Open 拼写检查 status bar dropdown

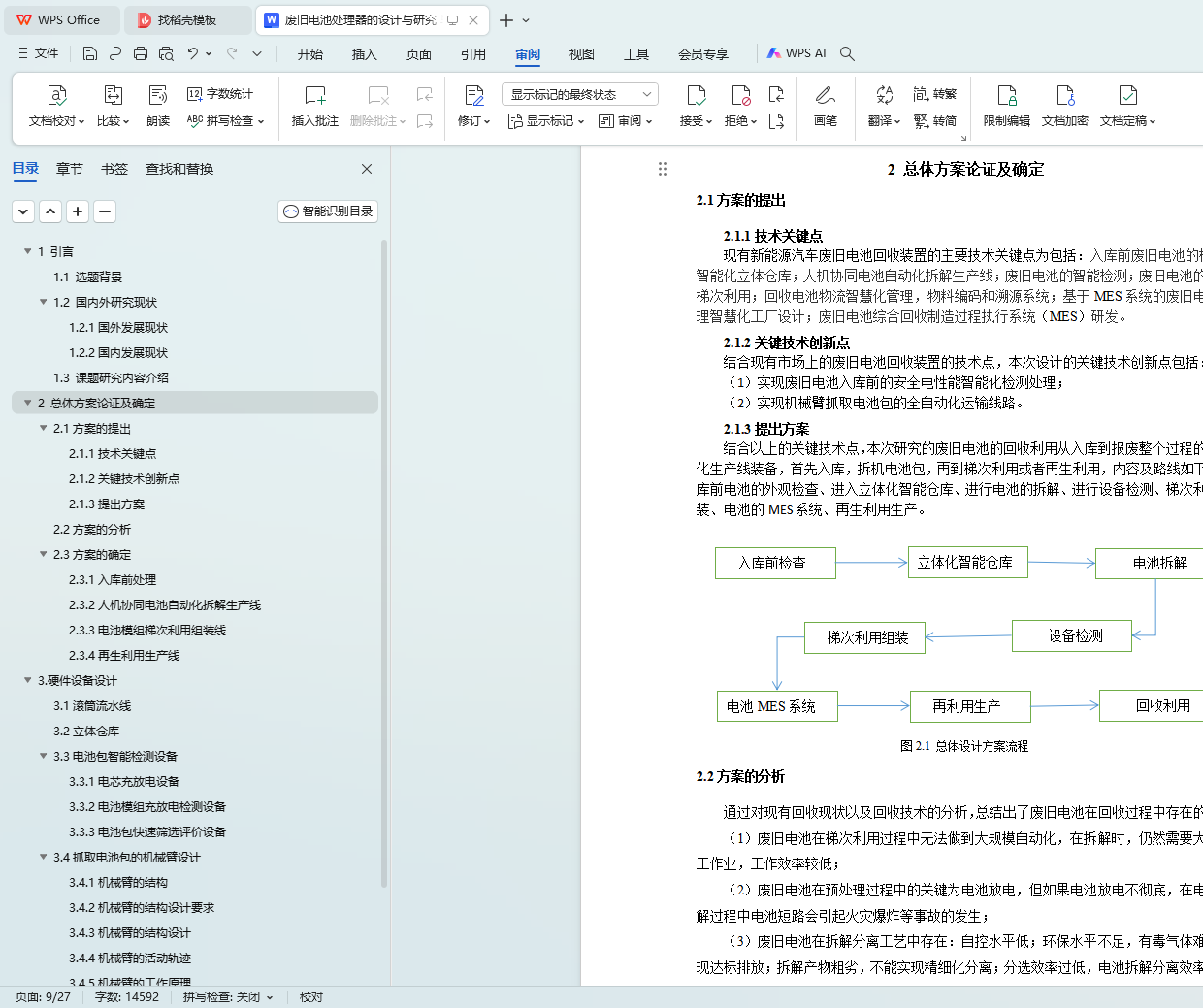pyautogui.click(x=229, y=997)
